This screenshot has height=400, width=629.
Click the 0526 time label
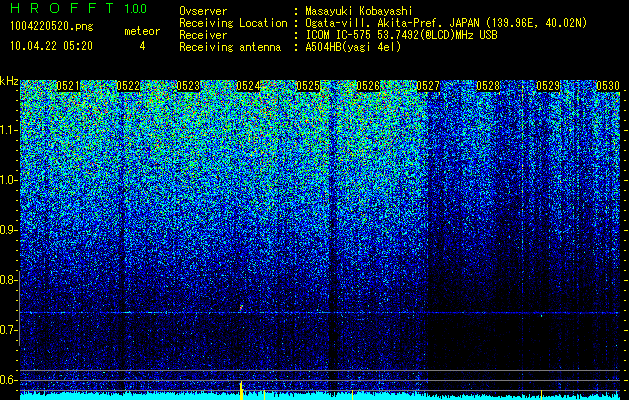[368, 86]
